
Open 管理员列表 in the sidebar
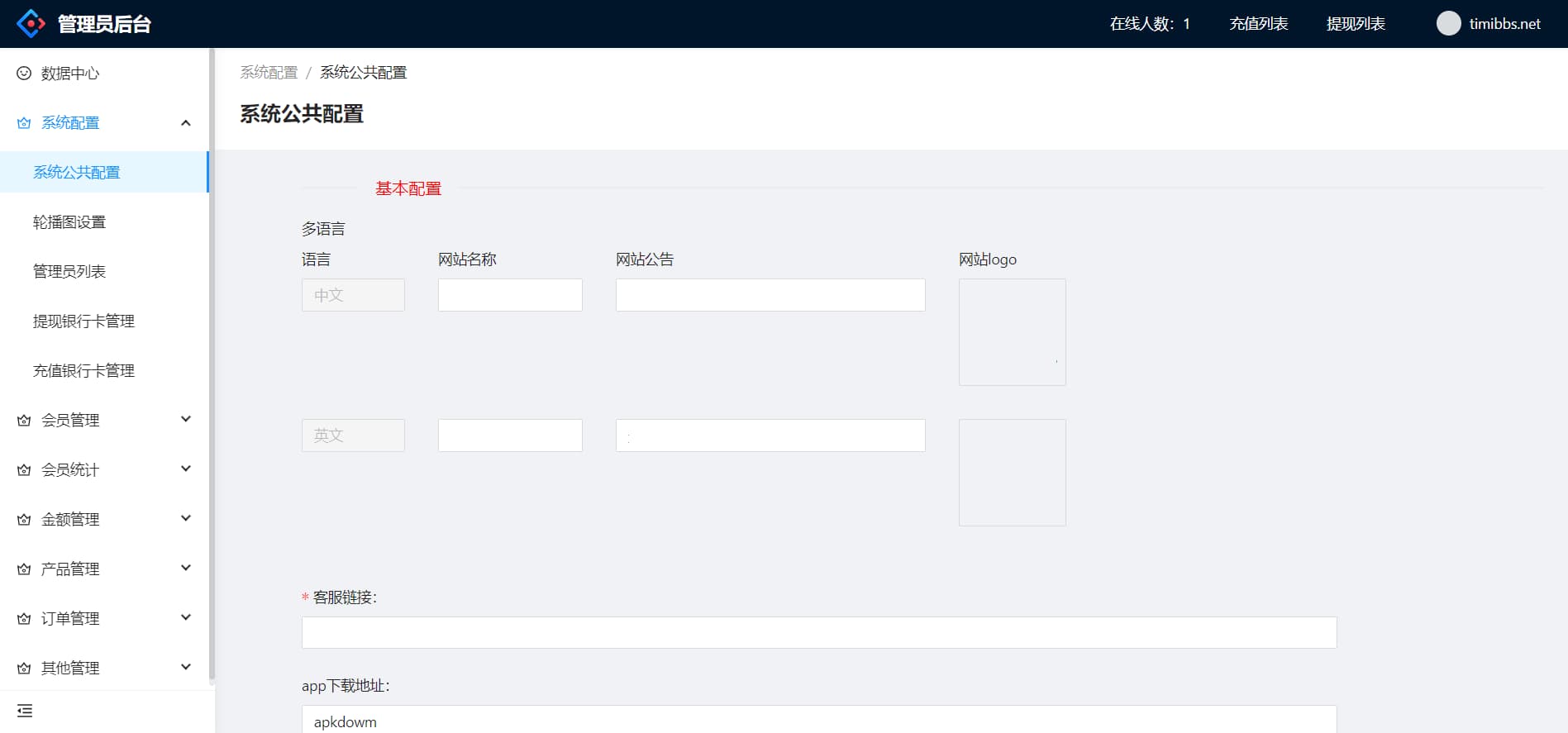[x=69, y=272]
